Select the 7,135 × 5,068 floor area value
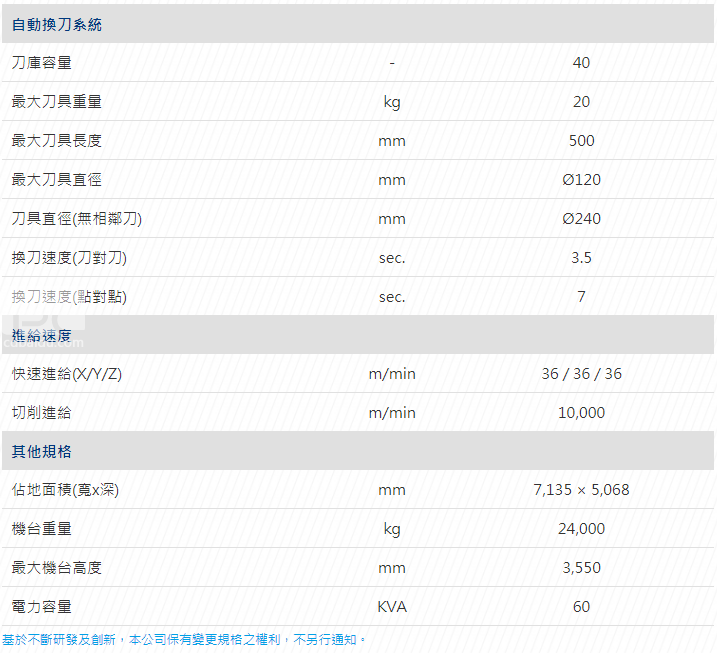The width and height of the screenshot is (717, 653). 581,490
